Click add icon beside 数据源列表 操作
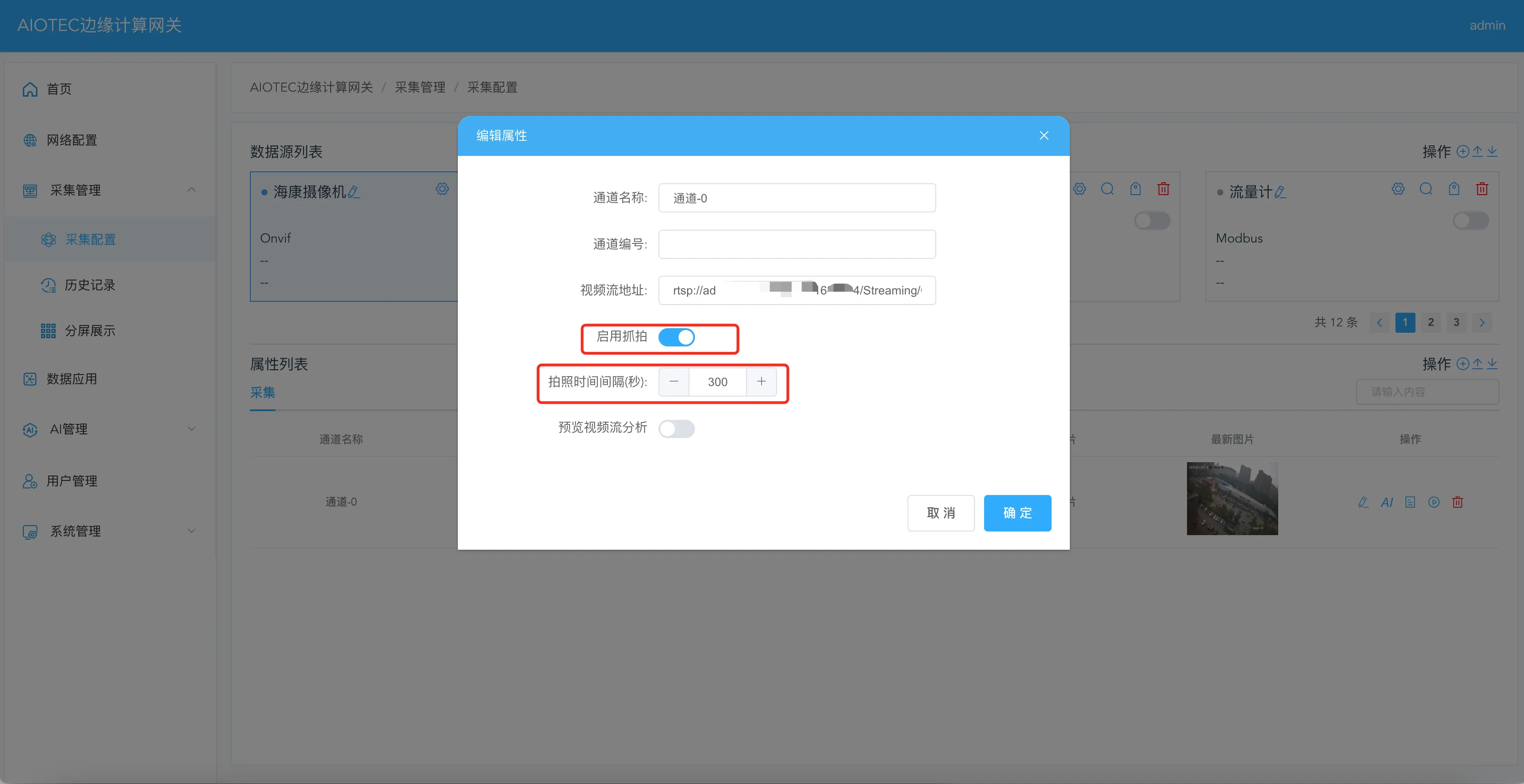Image resolution: width=1524 pixels, height=784 pixels. 1462,151
